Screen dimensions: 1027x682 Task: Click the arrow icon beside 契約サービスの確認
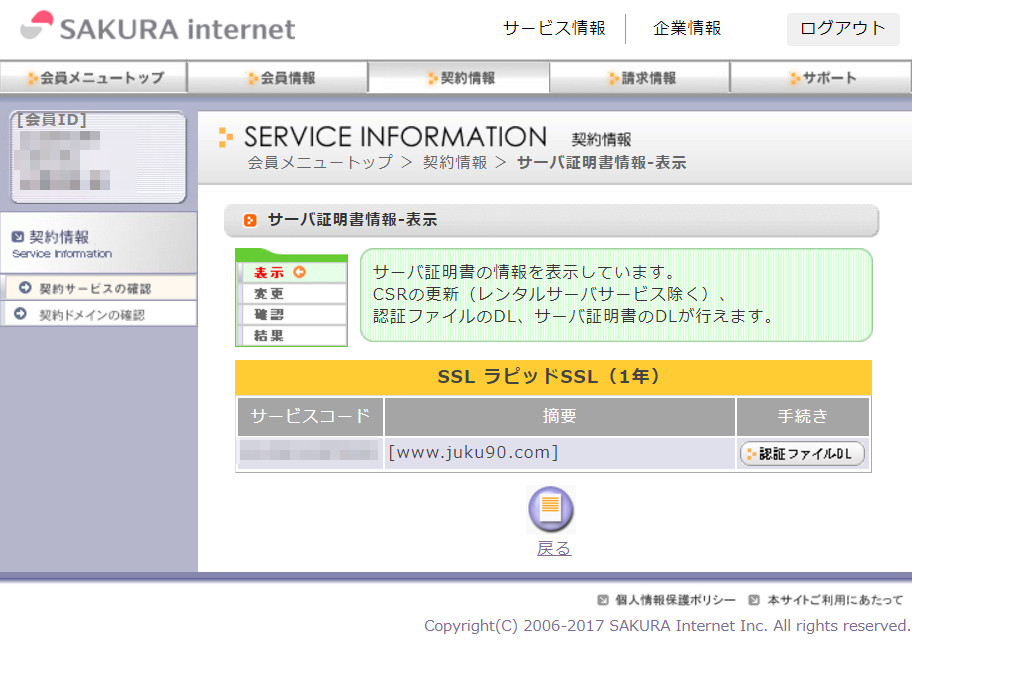[x=25, y=288]
